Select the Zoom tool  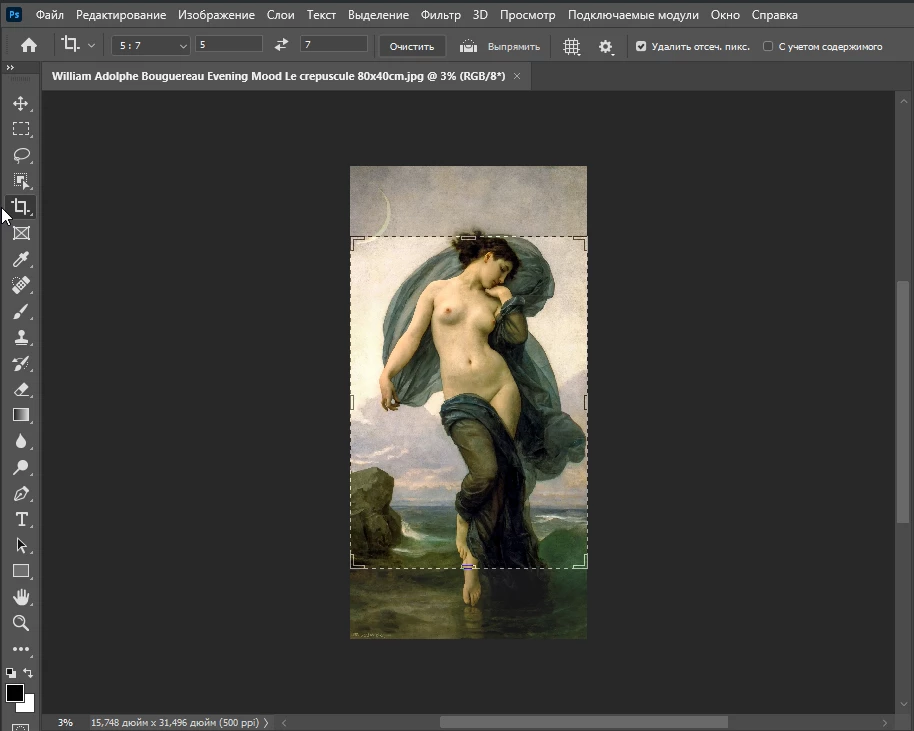click(20, 623)
